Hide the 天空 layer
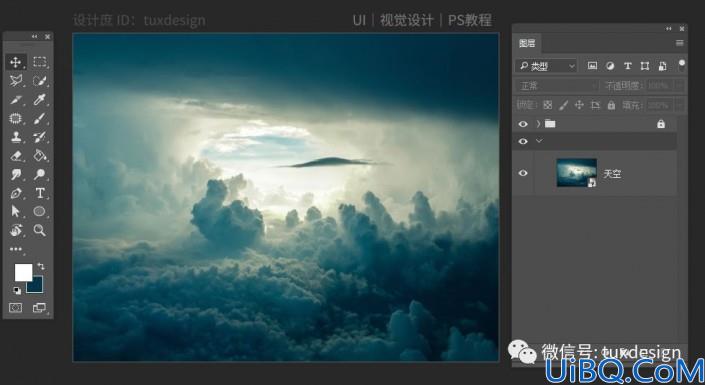This screenshot has width=705, height=385. pyautogui.click(x=523, y=173)
